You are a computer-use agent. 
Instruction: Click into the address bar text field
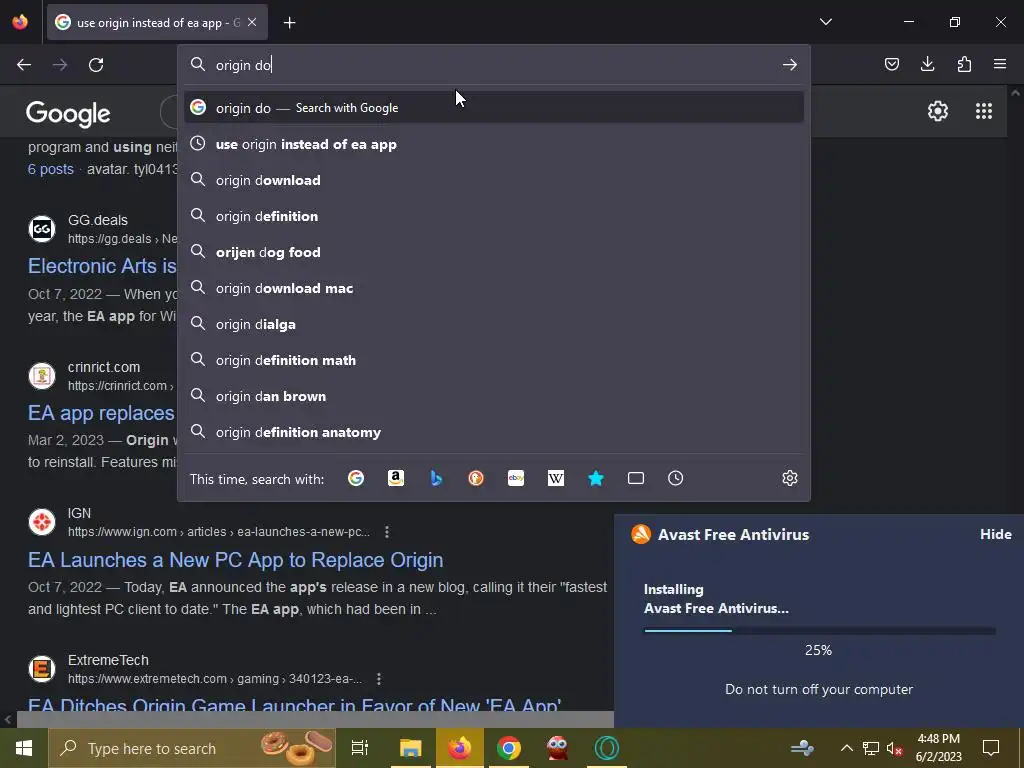tap(493, 65)
